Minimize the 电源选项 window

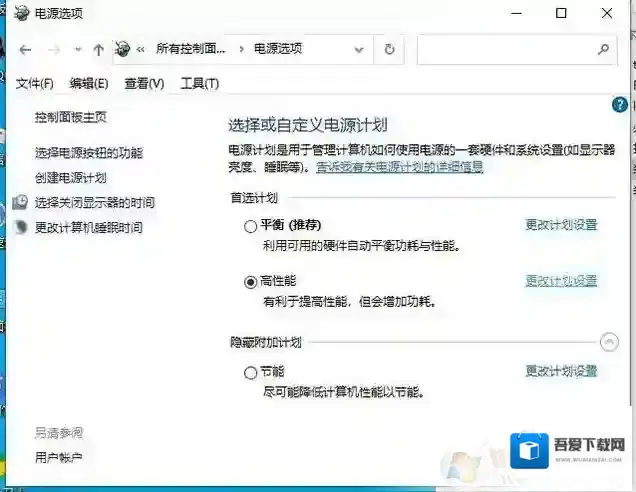click(x=516, y=13)
